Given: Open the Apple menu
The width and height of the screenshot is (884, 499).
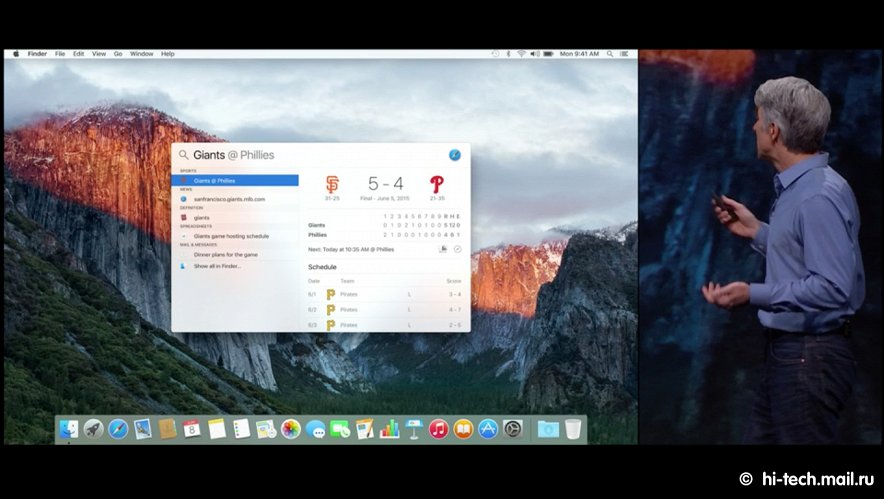Looking at the screenshot, I should pyautogui.click(x=16, y=54).
